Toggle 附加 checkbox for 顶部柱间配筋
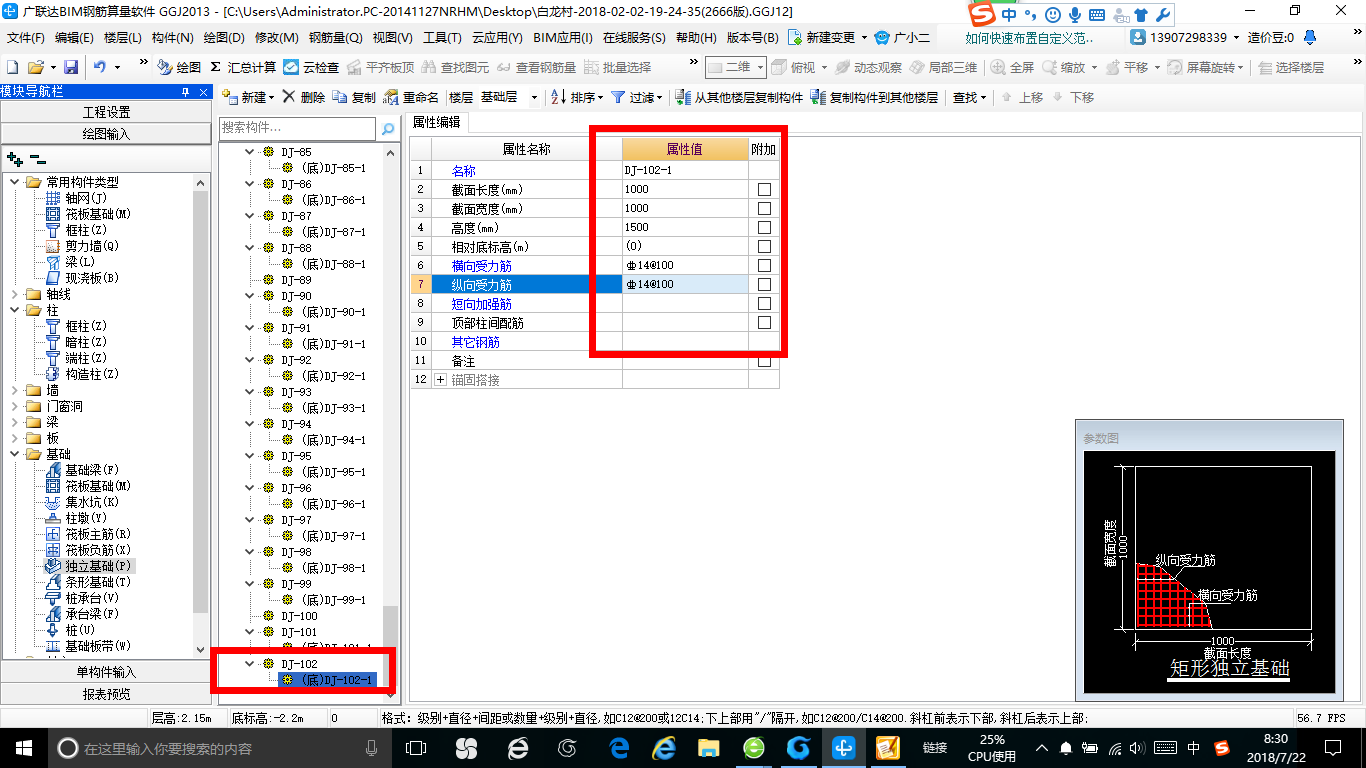1366x768 pixels. (x=764, y=322)
